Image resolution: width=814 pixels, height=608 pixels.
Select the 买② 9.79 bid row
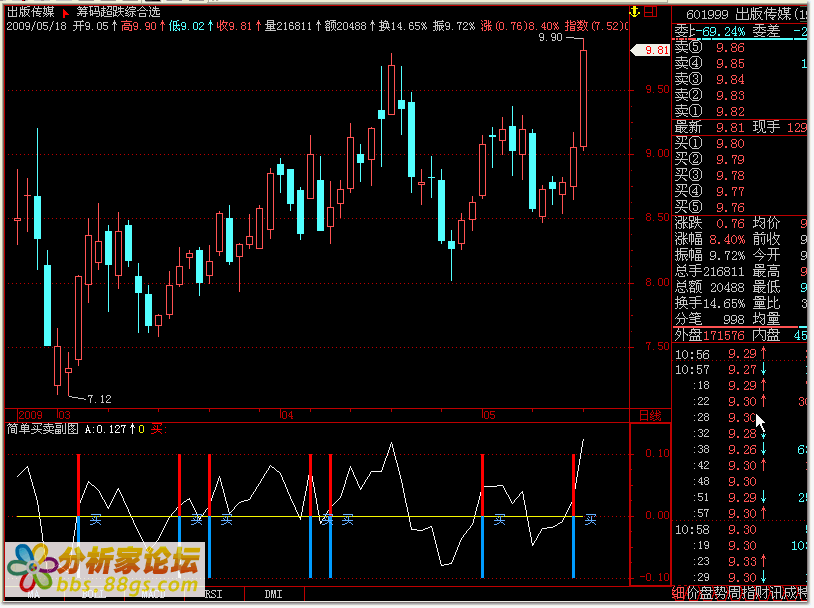740,160
